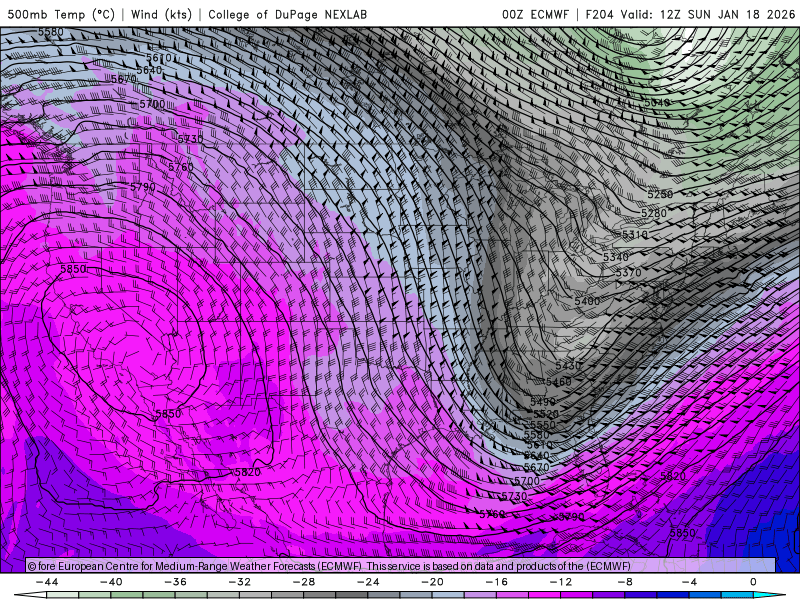Click the 5250 height contour label
Image resolution: width=800 pixels, height=600 pixels.
(x=660, y=194)
